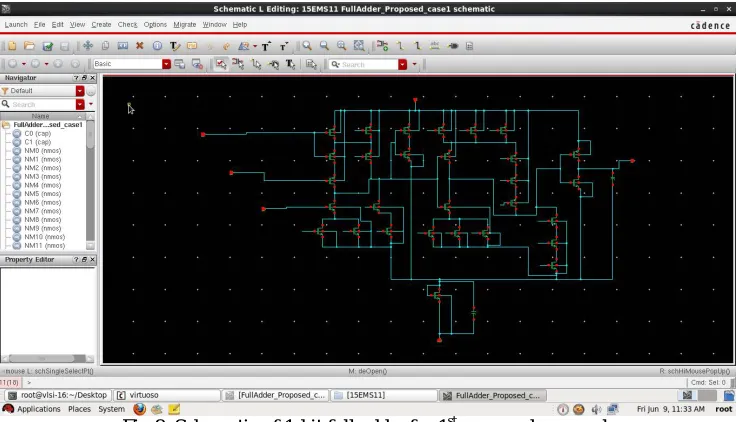Select the Create Wire wide tool
This screenshot has width=738, height=422.
[417, 46]
